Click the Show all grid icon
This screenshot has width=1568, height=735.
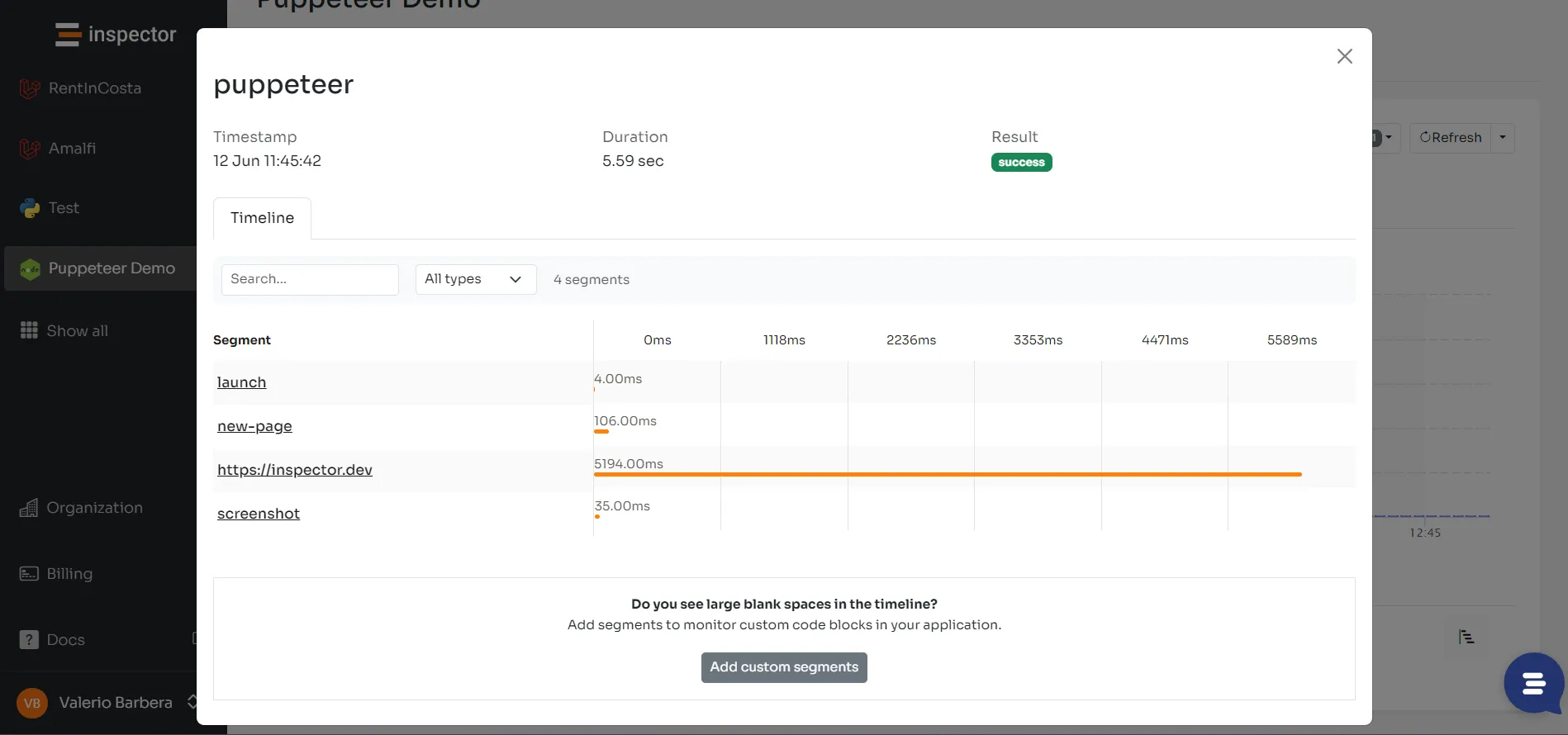pyautogui.click(x=29, y=330)
